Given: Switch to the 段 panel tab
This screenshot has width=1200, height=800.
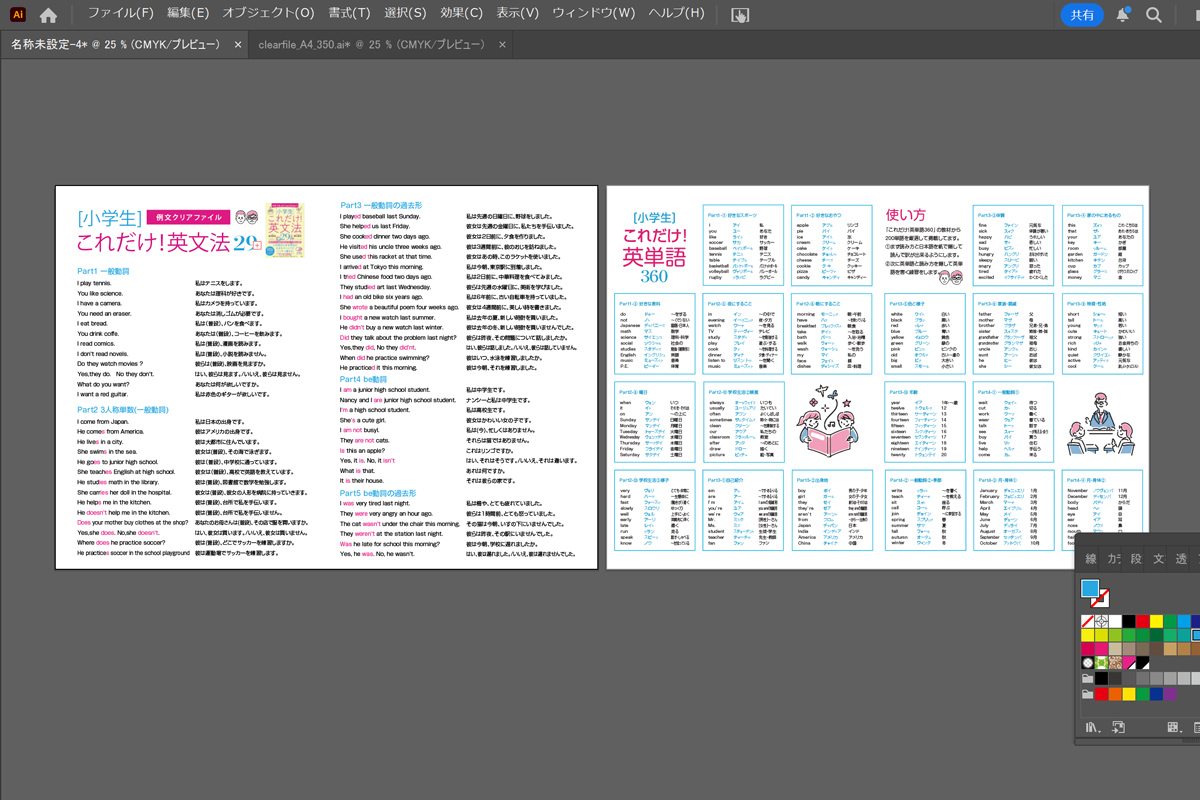Looking at the screenshot, I should [x=1136, y=559].
